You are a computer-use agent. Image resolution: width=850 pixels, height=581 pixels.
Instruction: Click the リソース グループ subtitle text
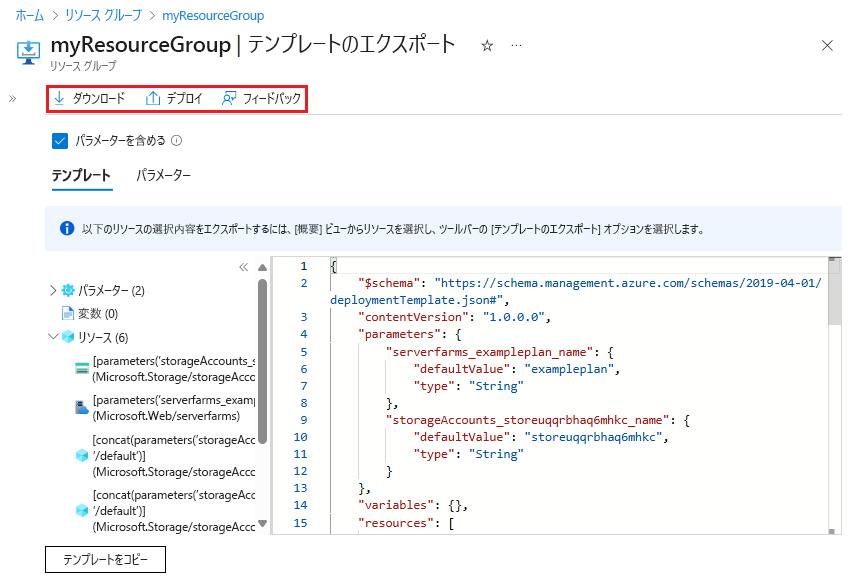(83, 66)
